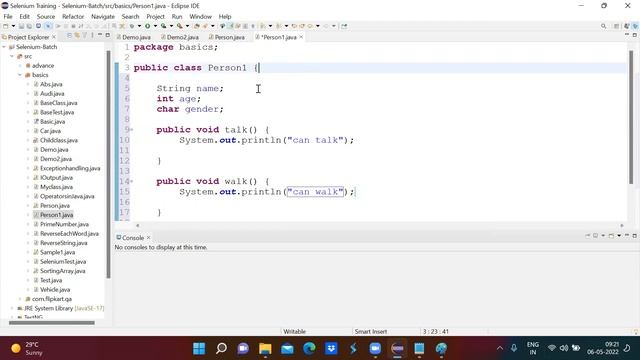Open clock and date showing 09:21
This screenshot has height=360, width=640.
pyautogui.click(x=603, y=348)
